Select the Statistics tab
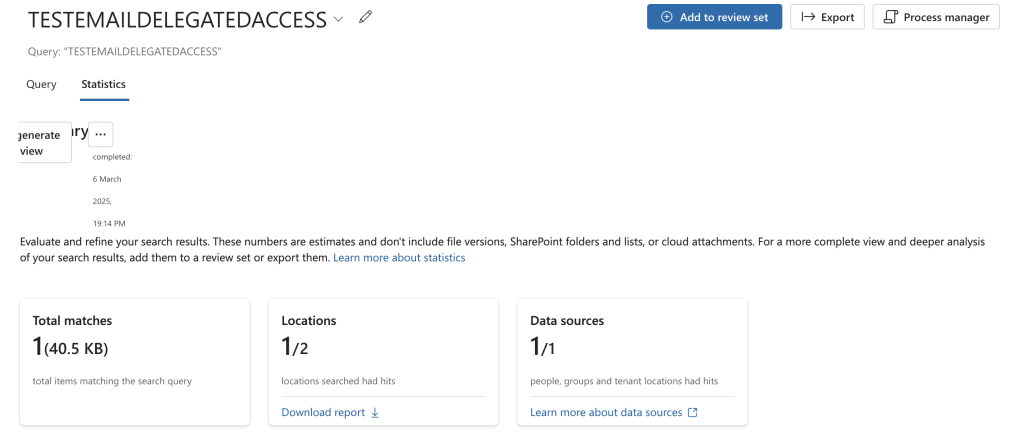This screenshot has height=432, width=1023. (x=103, y=85)
